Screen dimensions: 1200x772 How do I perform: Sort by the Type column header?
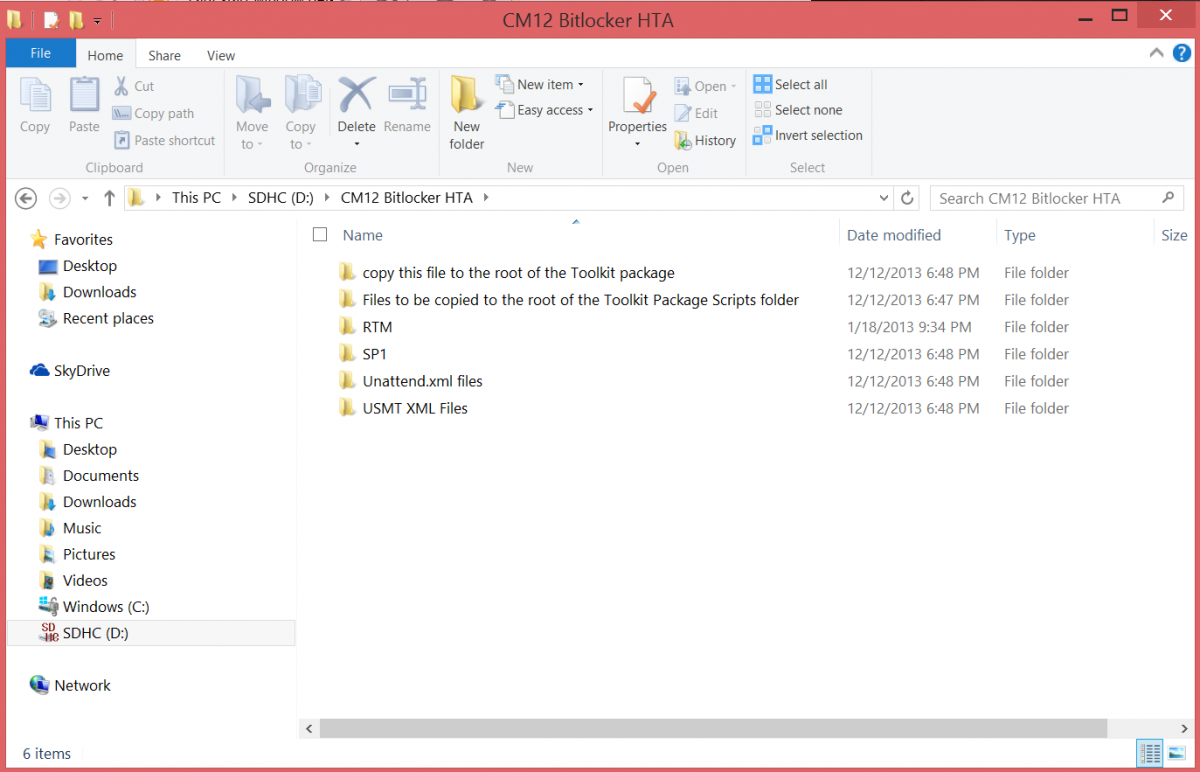point(1020,235)
